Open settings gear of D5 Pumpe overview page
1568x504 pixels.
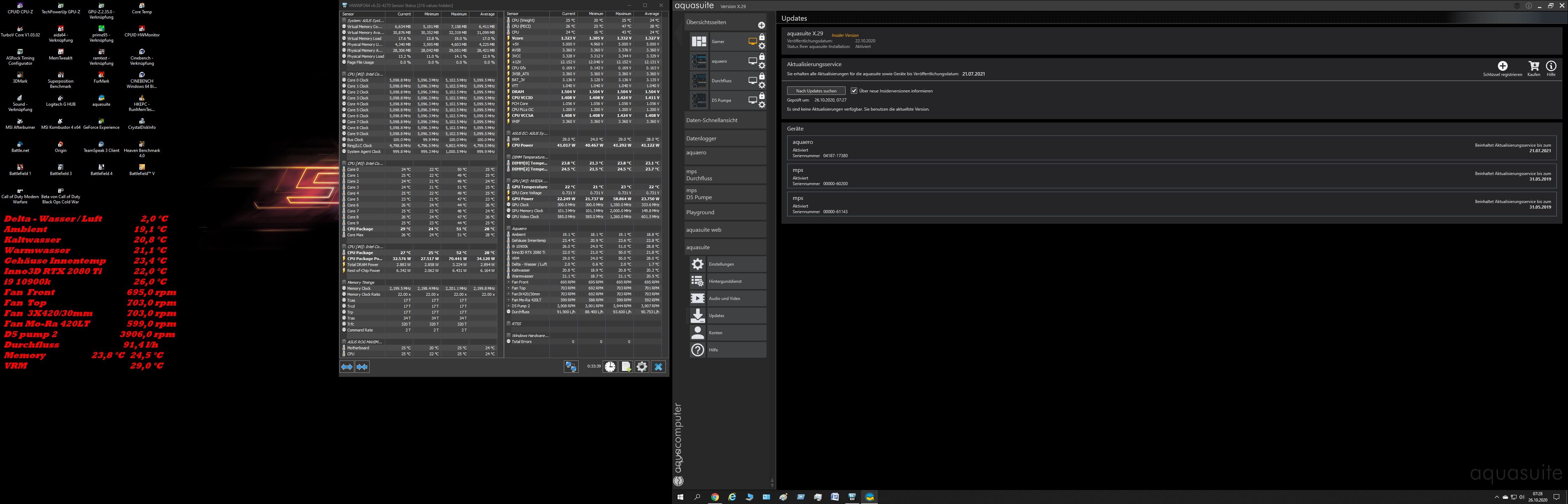point(762,105)
